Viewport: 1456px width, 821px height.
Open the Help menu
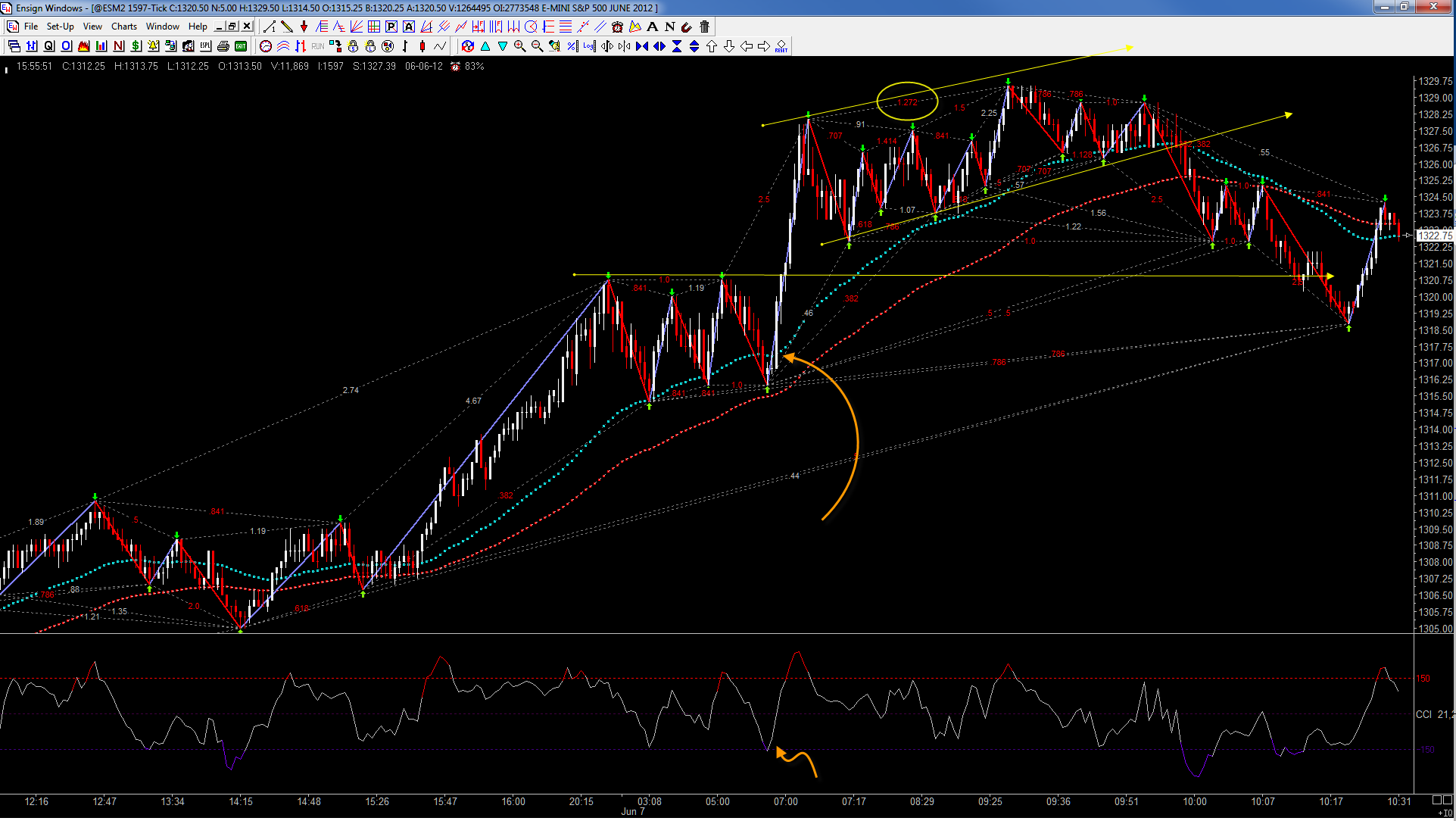[x=198, y=27]
